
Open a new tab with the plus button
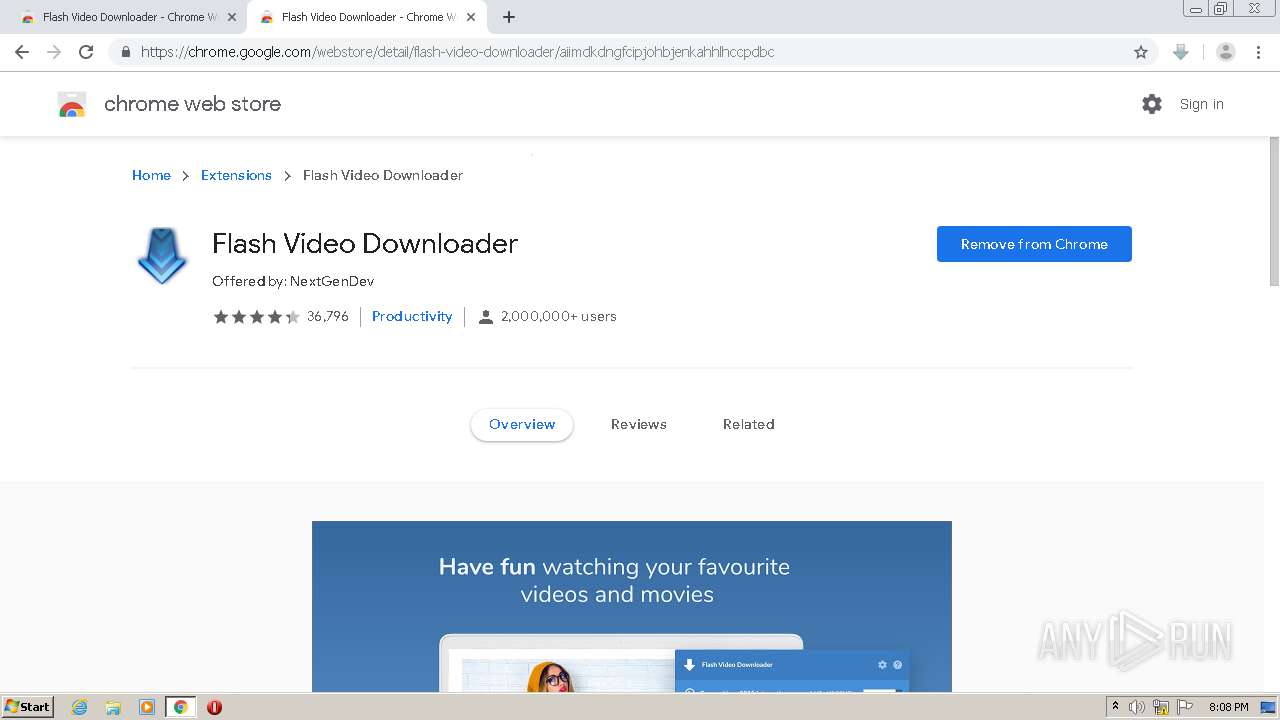point(509,17)
